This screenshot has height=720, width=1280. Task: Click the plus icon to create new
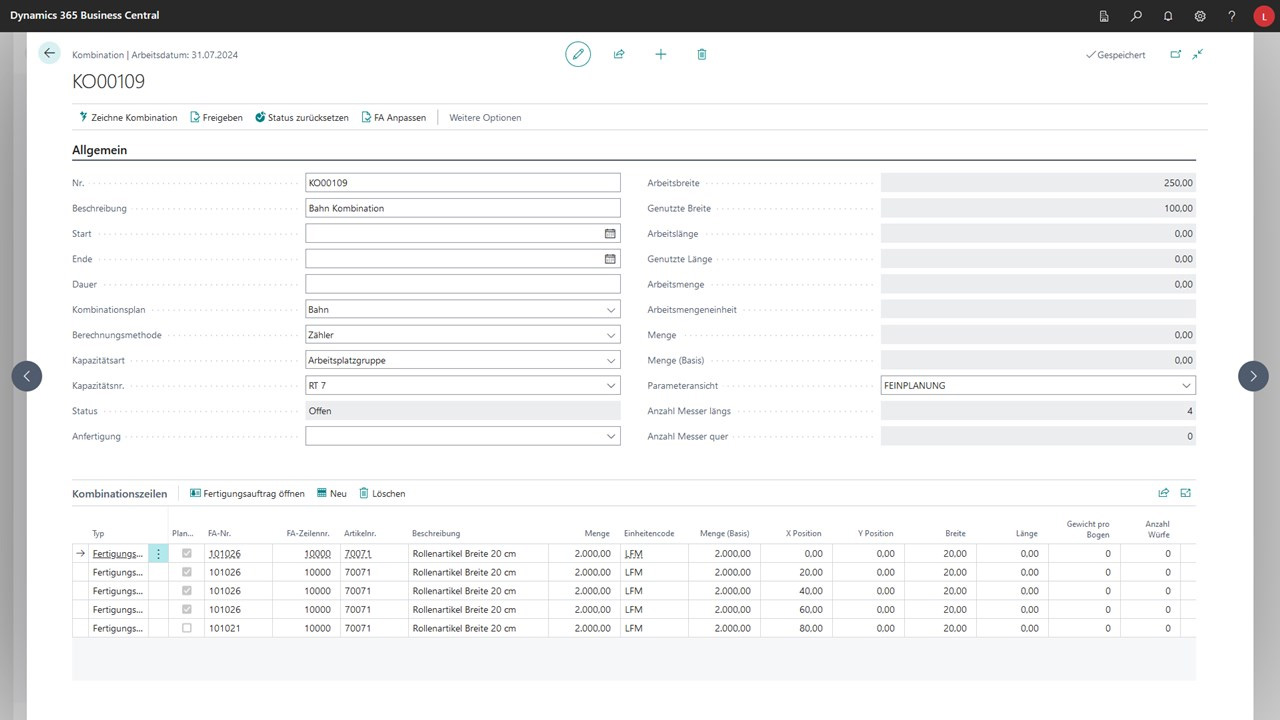click(661, 54)
